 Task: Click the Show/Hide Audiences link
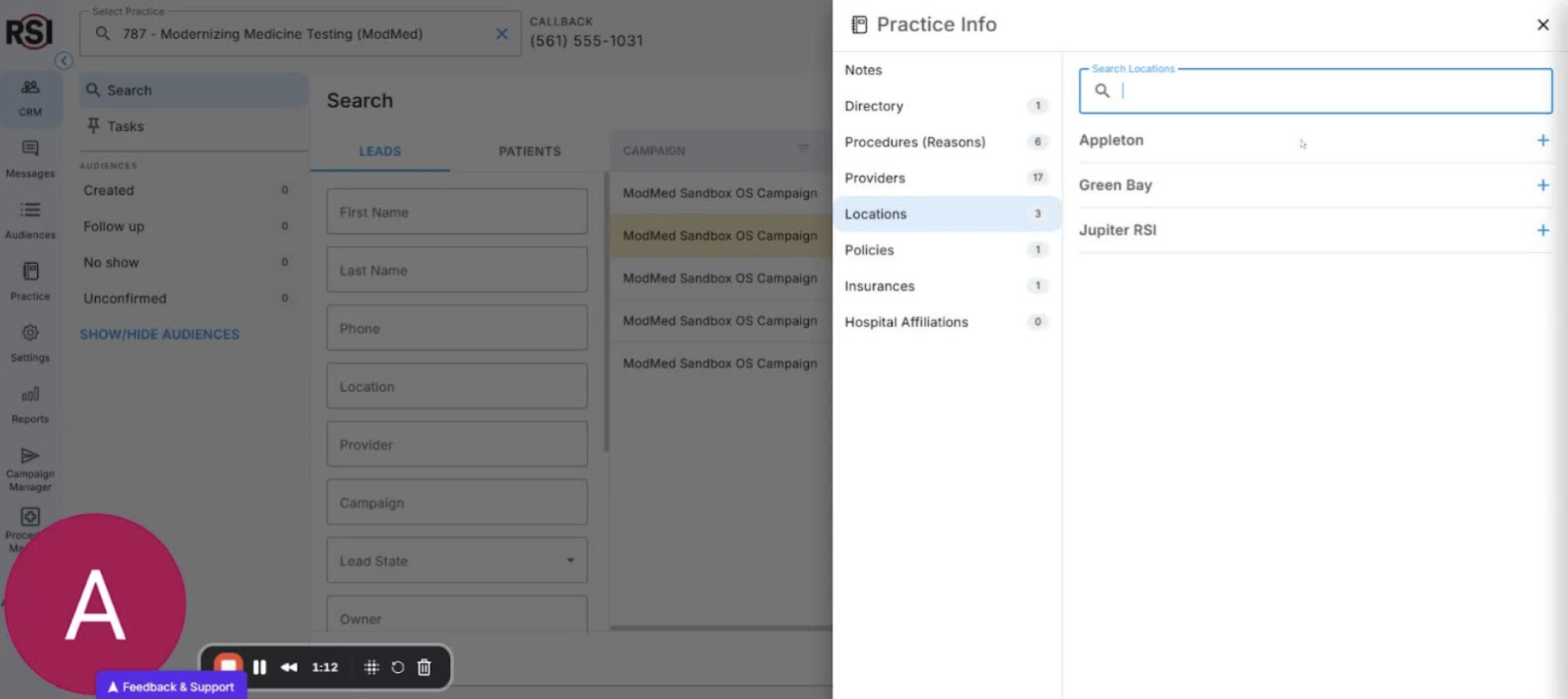point(160,334)
